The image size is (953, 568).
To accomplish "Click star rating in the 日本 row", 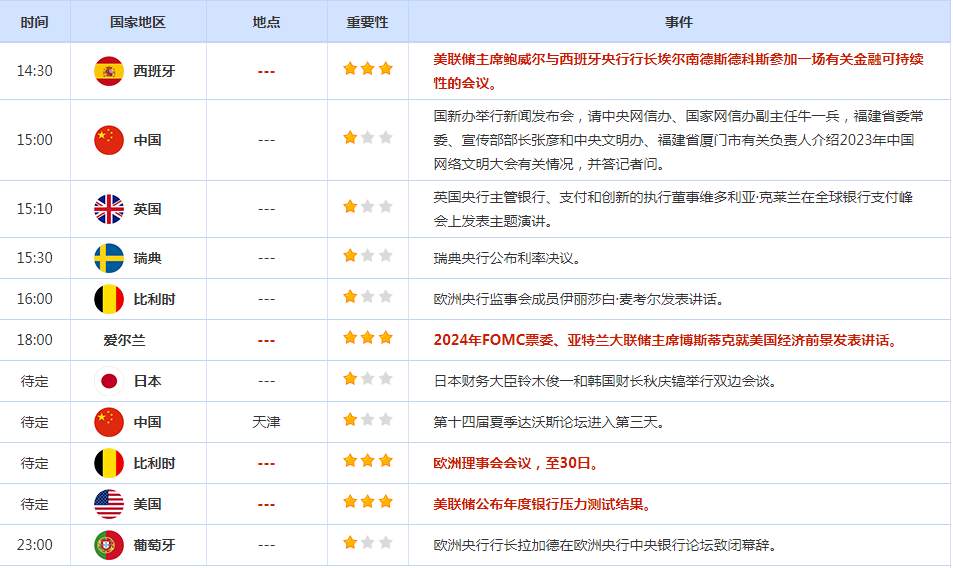I will [368, 378].
